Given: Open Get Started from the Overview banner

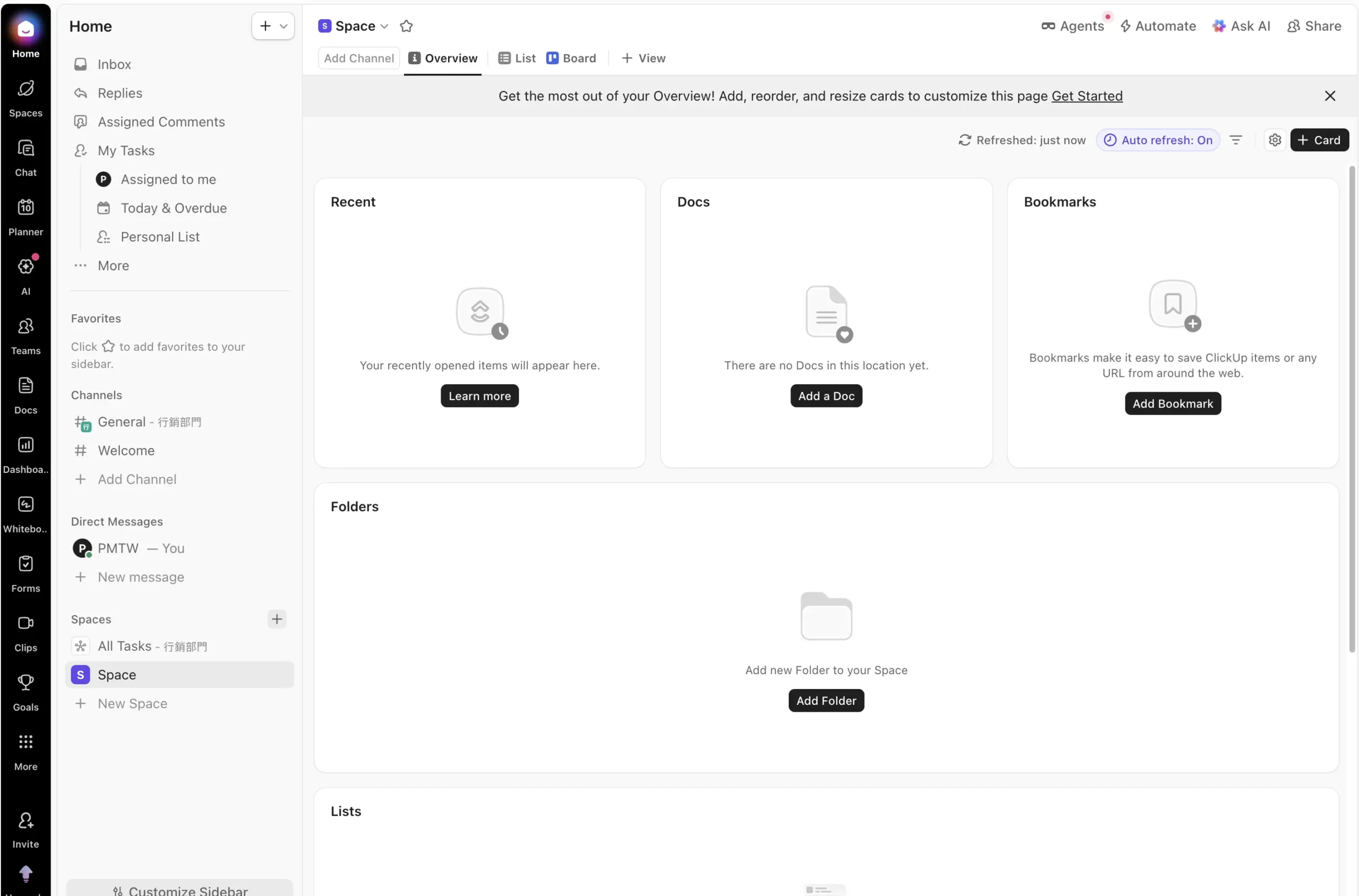Looking at the screenshot, I should pos(1086,96).
